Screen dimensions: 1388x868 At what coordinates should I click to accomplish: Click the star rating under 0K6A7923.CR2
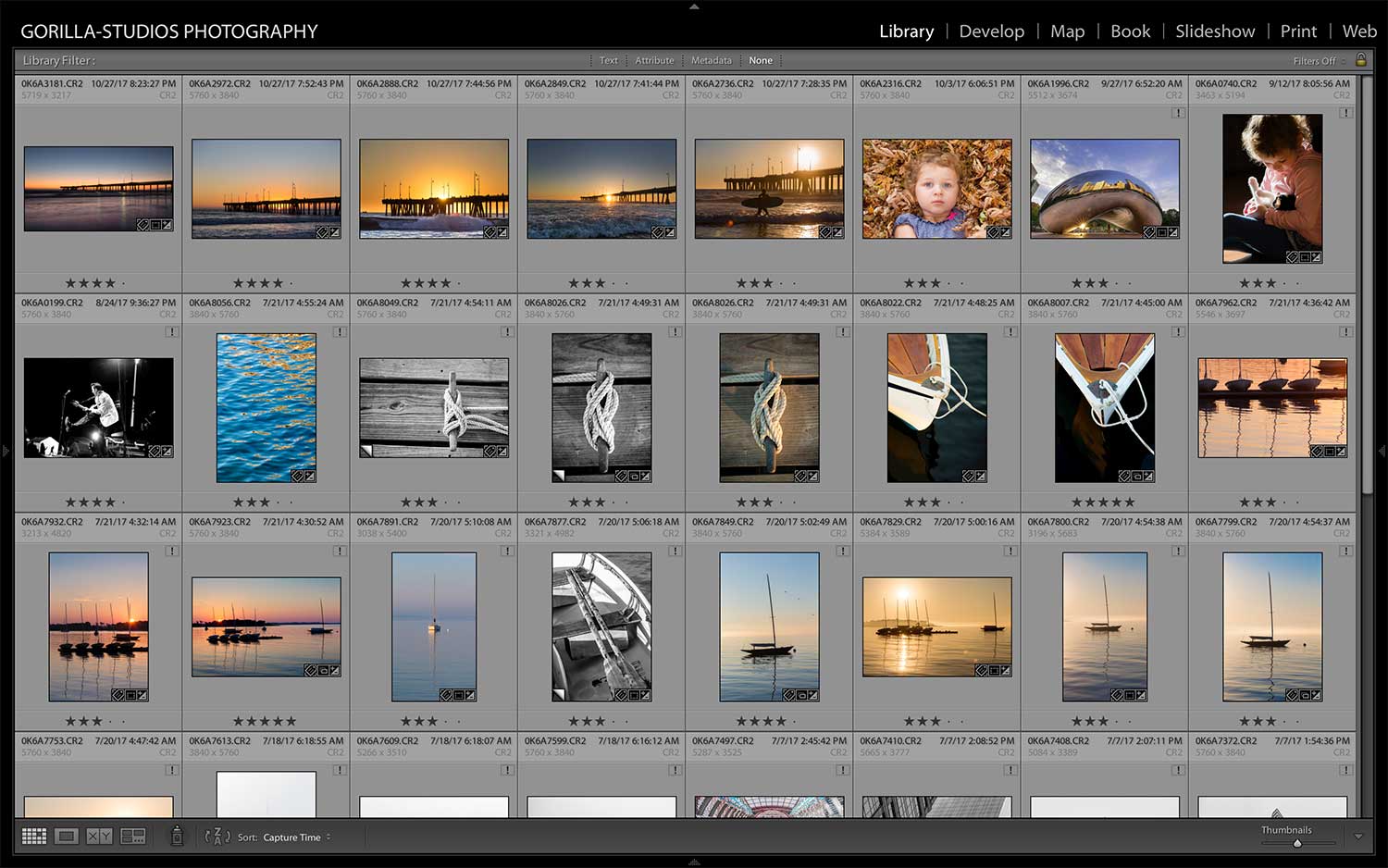[x=265, y=721]
